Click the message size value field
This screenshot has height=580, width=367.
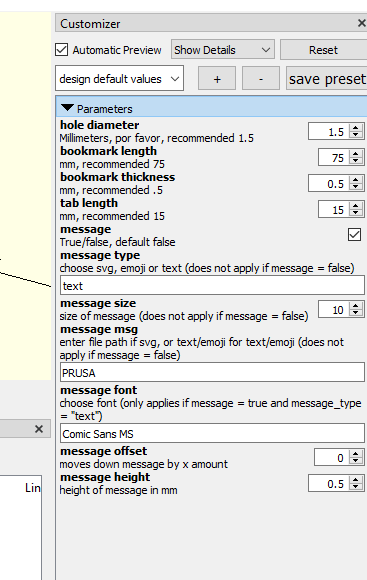pos(334,310)
